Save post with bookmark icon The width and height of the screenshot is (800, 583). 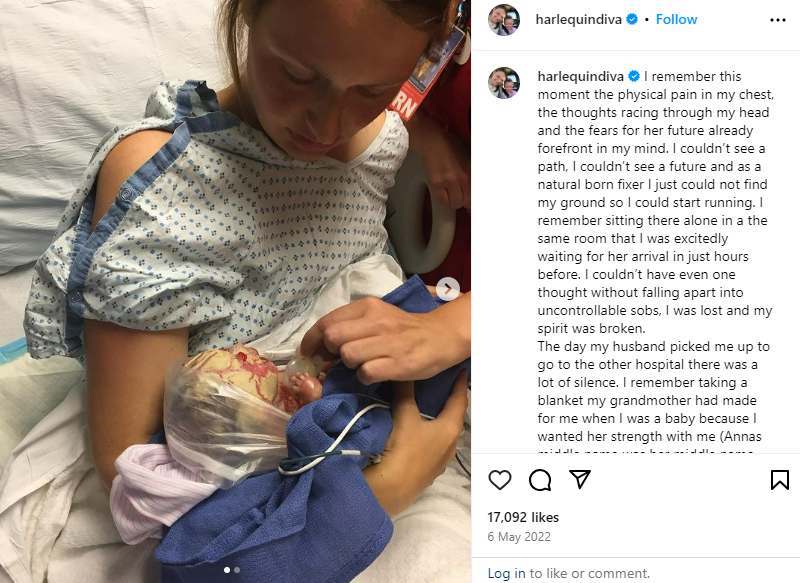780,480
